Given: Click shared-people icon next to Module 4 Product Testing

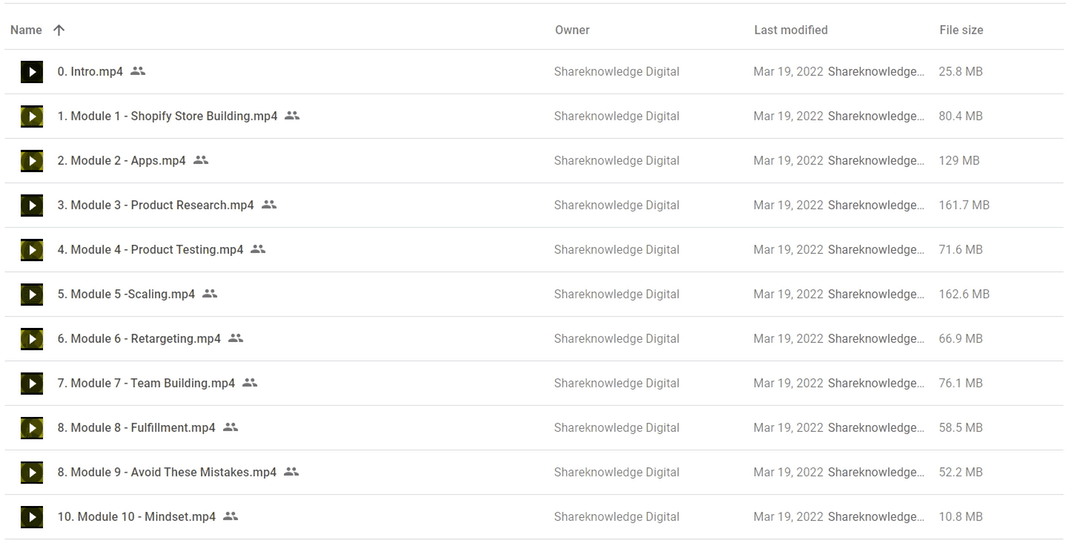Looking at the screenshot, I should [258, 249].
